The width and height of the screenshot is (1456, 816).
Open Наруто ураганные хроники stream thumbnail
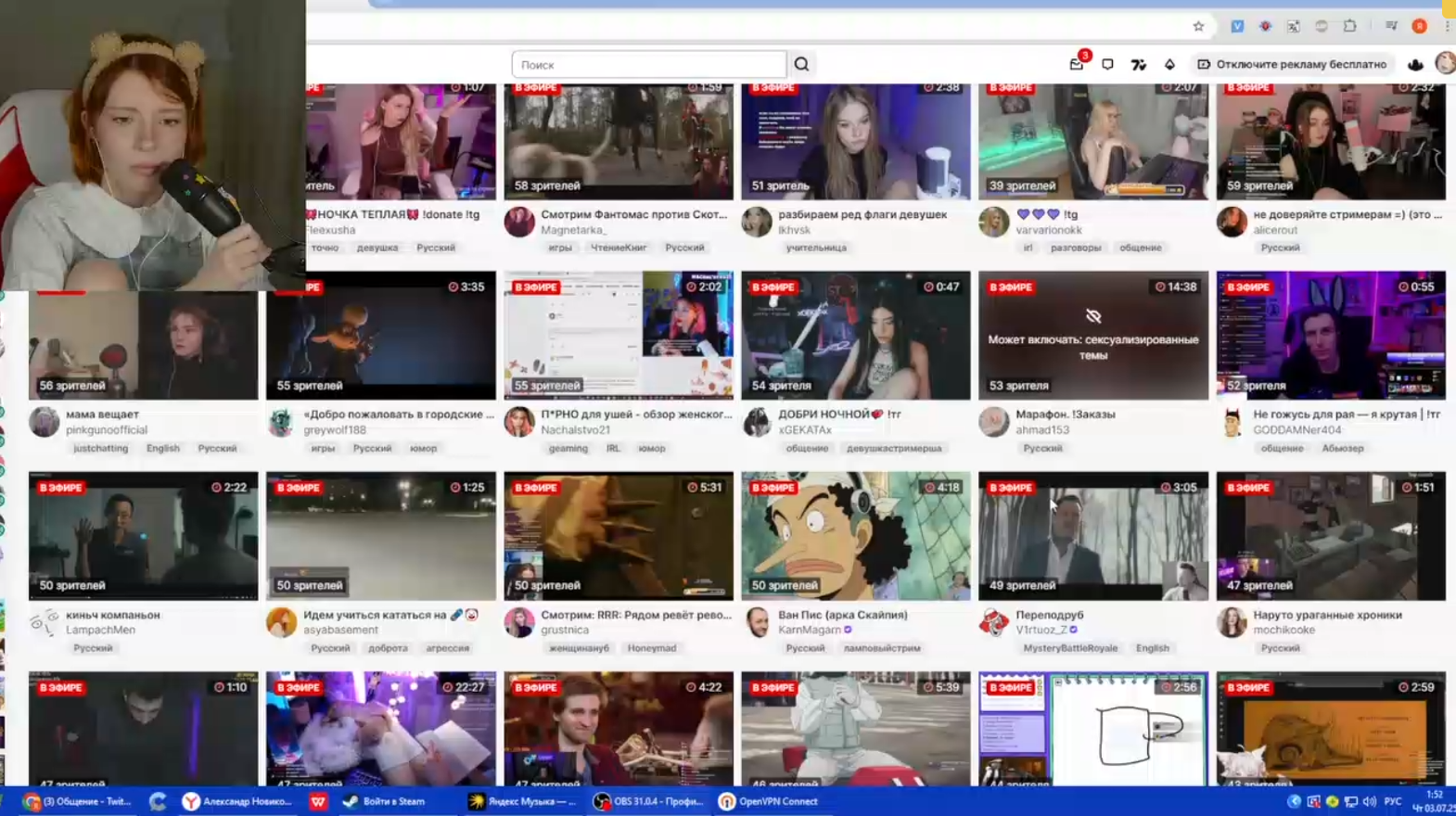[x=1331, y=536]
